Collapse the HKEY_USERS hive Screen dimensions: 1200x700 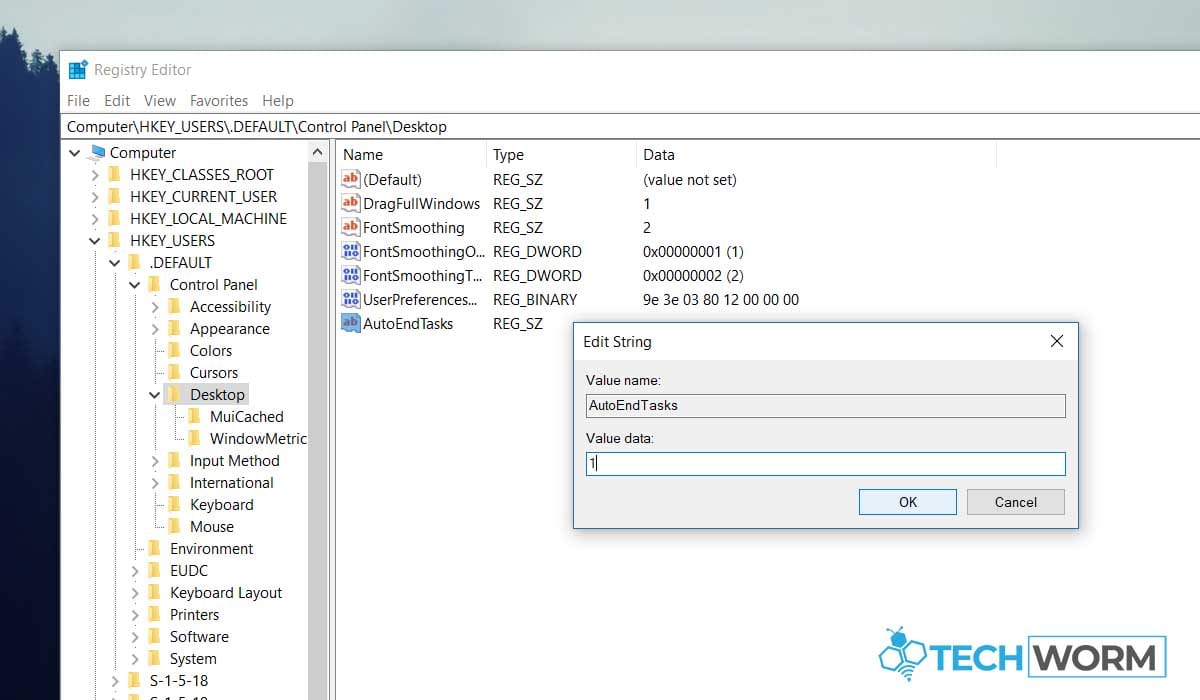(95, 241)
